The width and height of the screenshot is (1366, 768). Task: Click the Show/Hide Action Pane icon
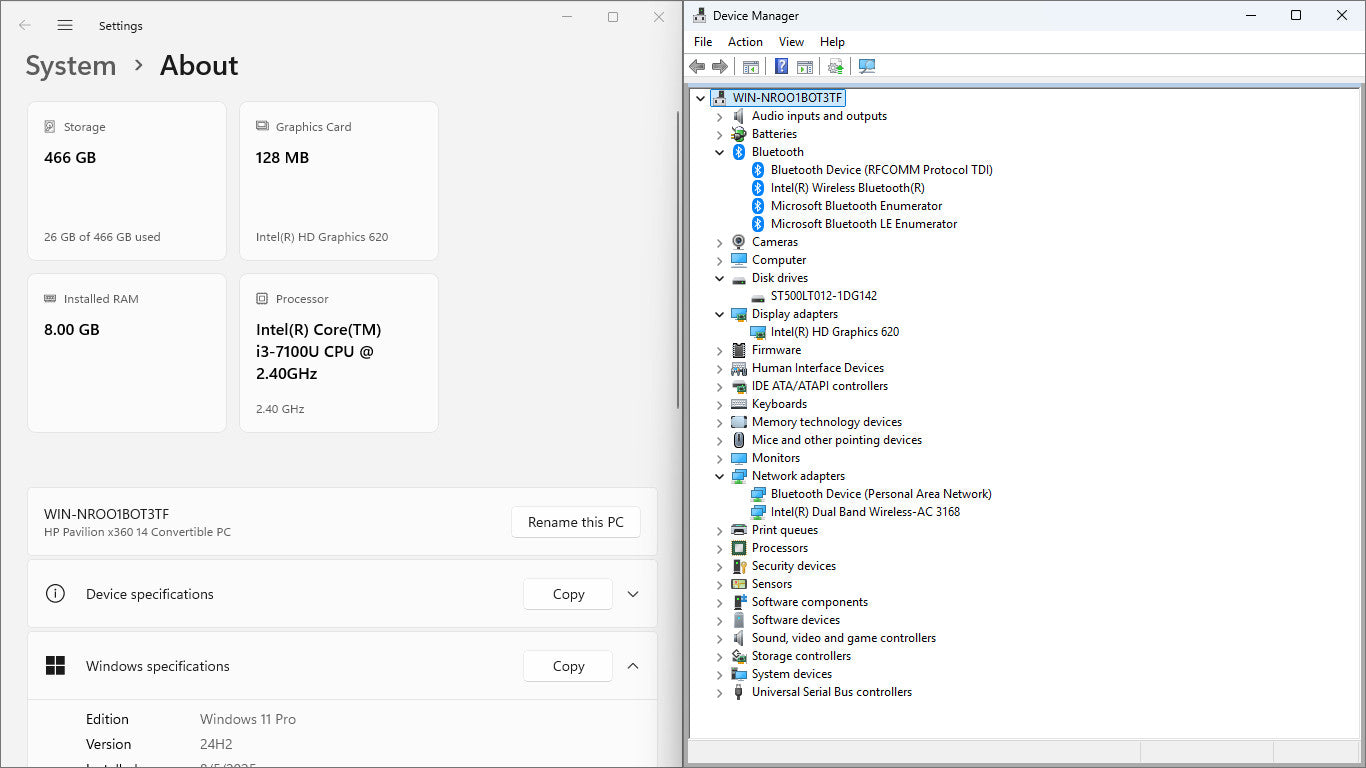coord(805,66)
